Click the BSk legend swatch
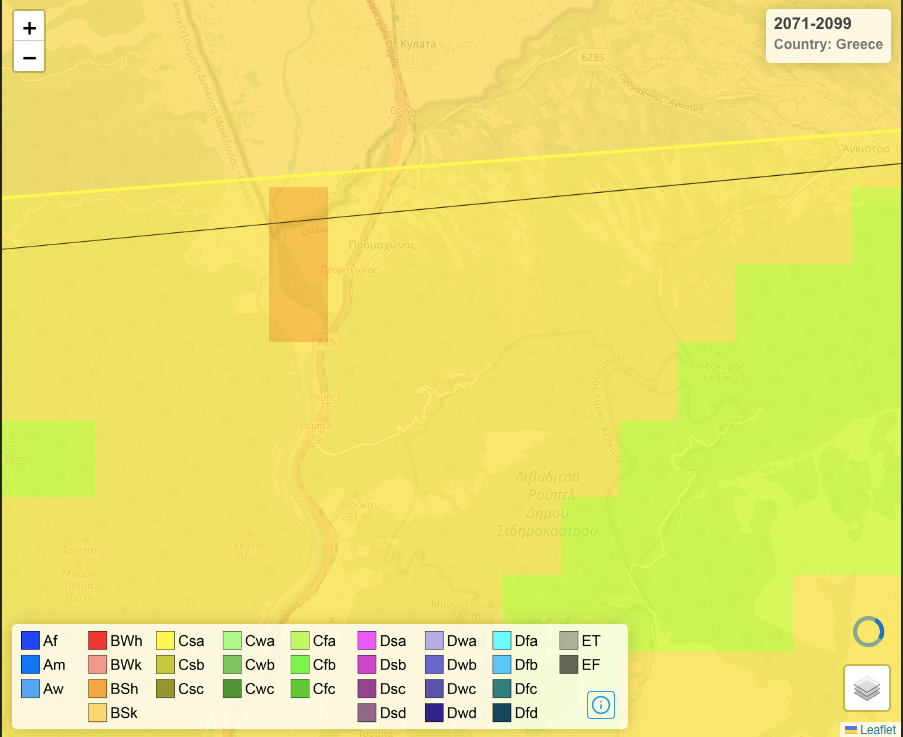The width and height of the screenshot is (903, 737). click(x=97, y=713)
